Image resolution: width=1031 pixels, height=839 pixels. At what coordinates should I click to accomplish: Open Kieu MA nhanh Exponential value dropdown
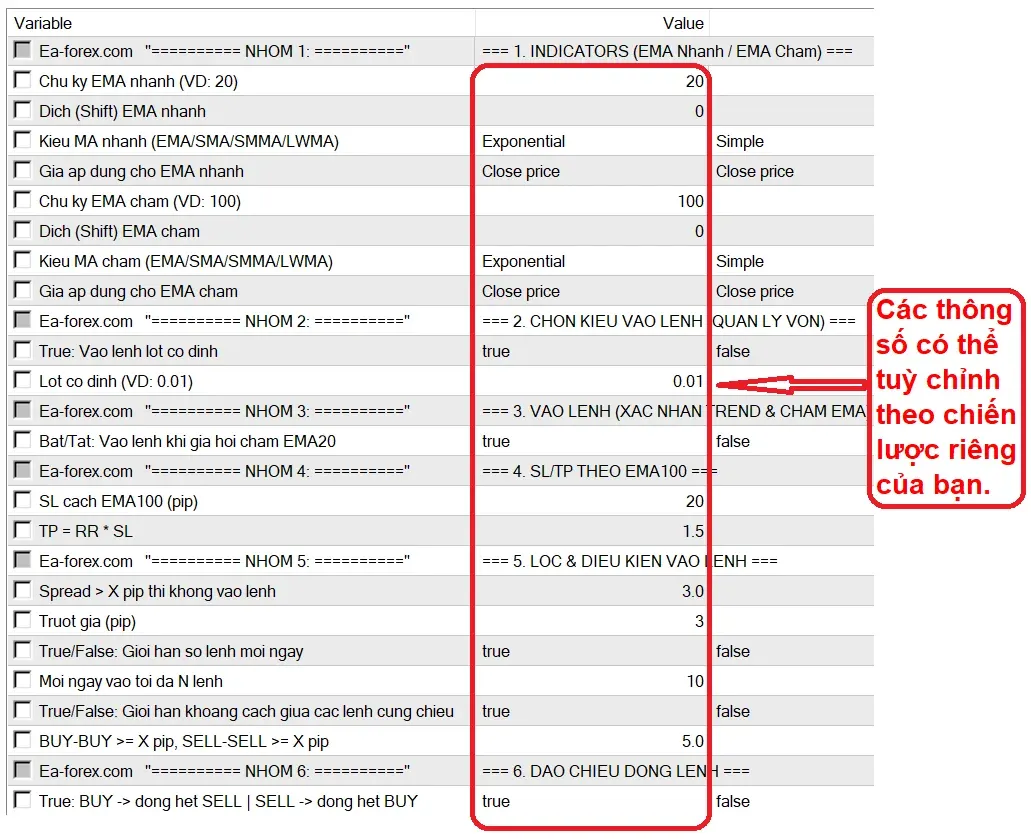point(592,141)
